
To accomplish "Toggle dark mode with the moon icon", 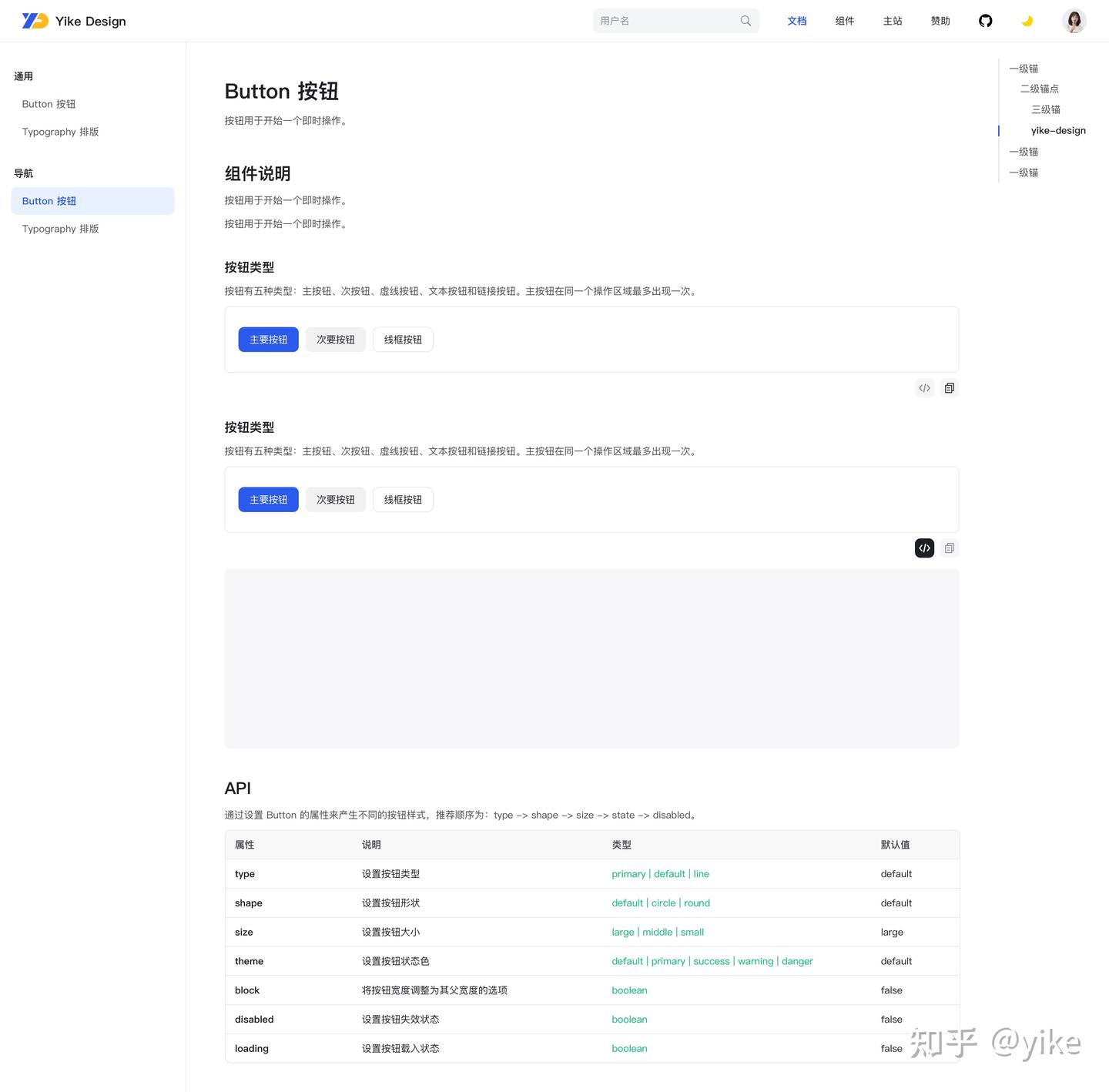I will [x=1027, y=21].
